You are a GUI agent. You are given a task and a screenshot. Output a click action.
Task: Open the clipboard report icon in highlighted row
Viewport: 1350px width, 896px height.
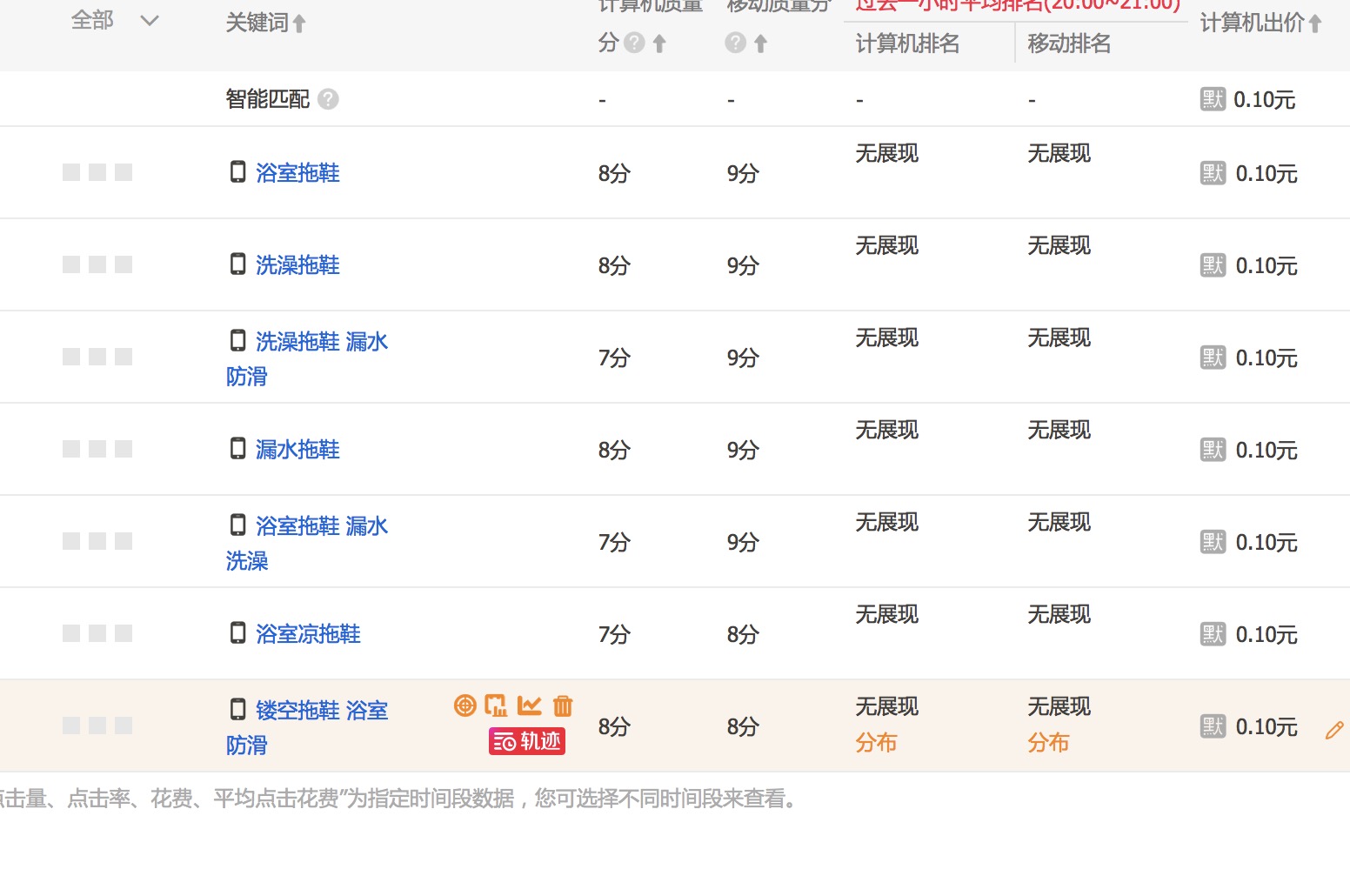(497, 705)
